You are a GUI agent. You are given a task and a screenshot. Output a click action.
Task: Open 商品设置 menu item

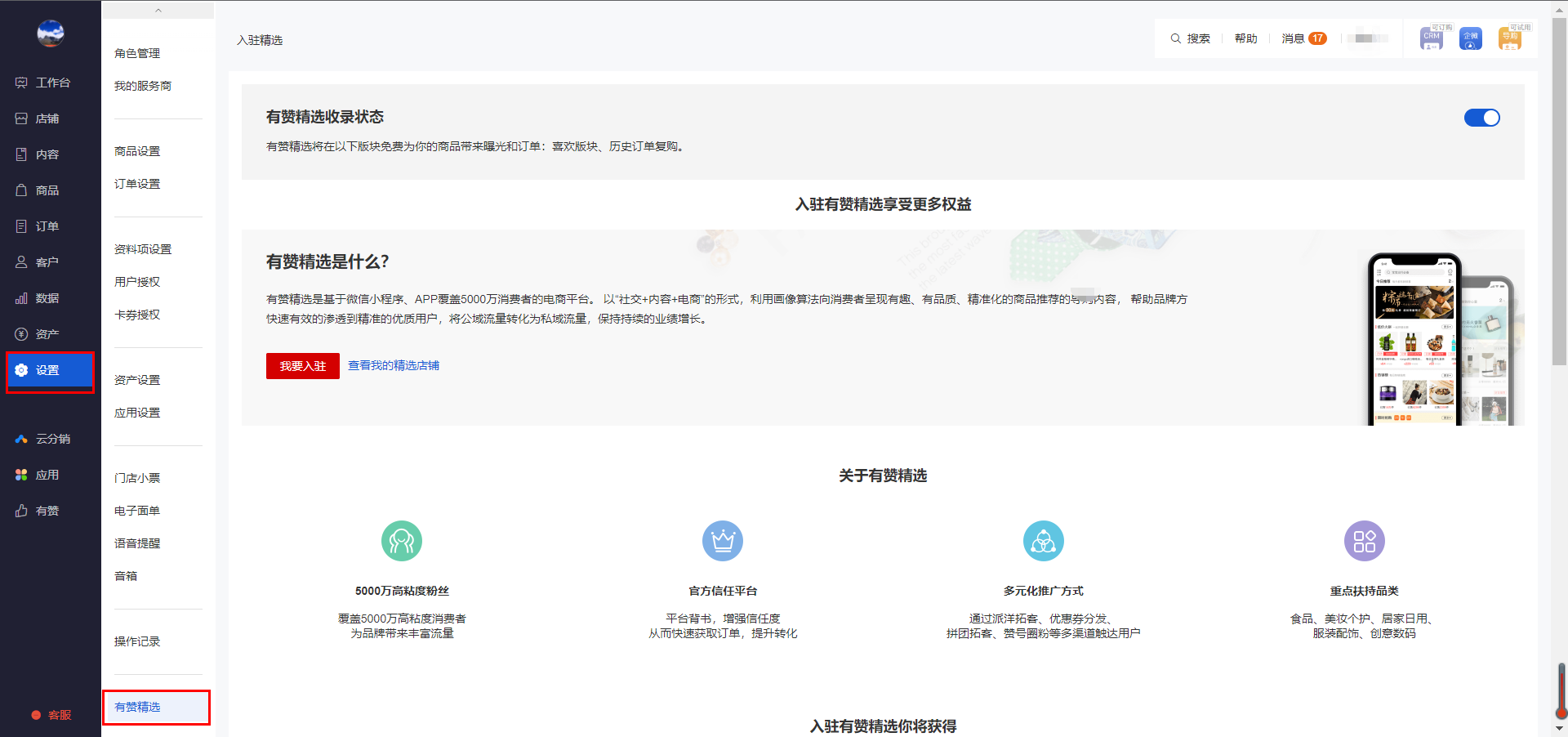(x=137, y=151)
